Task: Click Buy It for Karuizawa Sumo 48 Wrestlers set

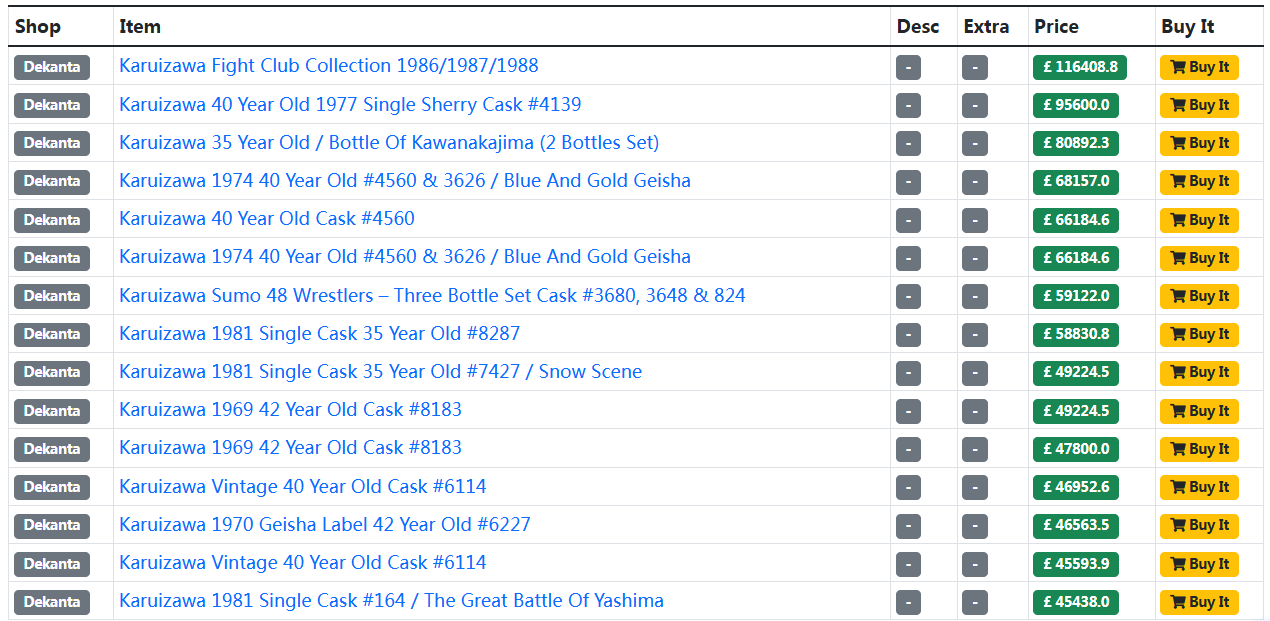Action: point(1199,296)
